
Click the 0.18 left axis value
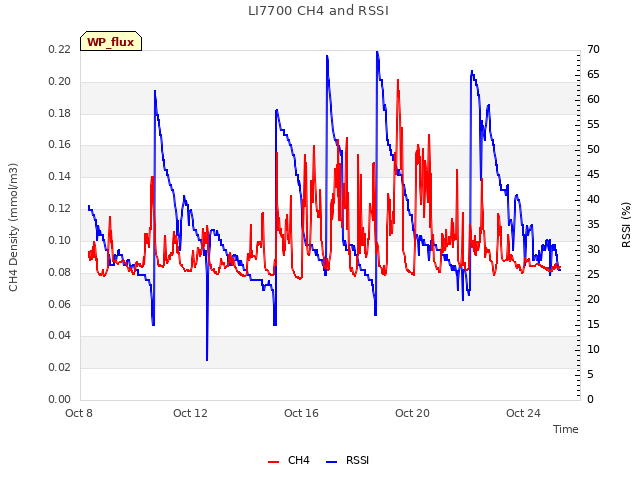point(60,113)
